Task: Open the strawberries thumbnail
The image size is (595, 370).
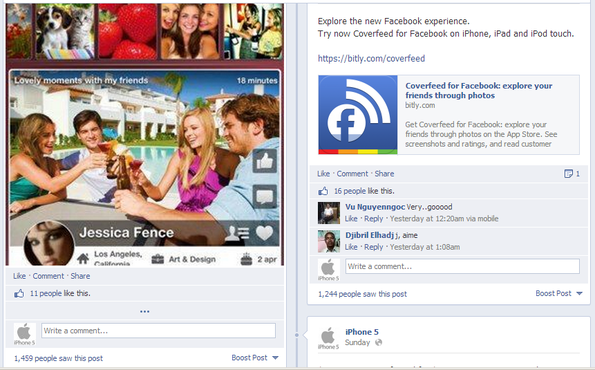Action: [128, 31]
